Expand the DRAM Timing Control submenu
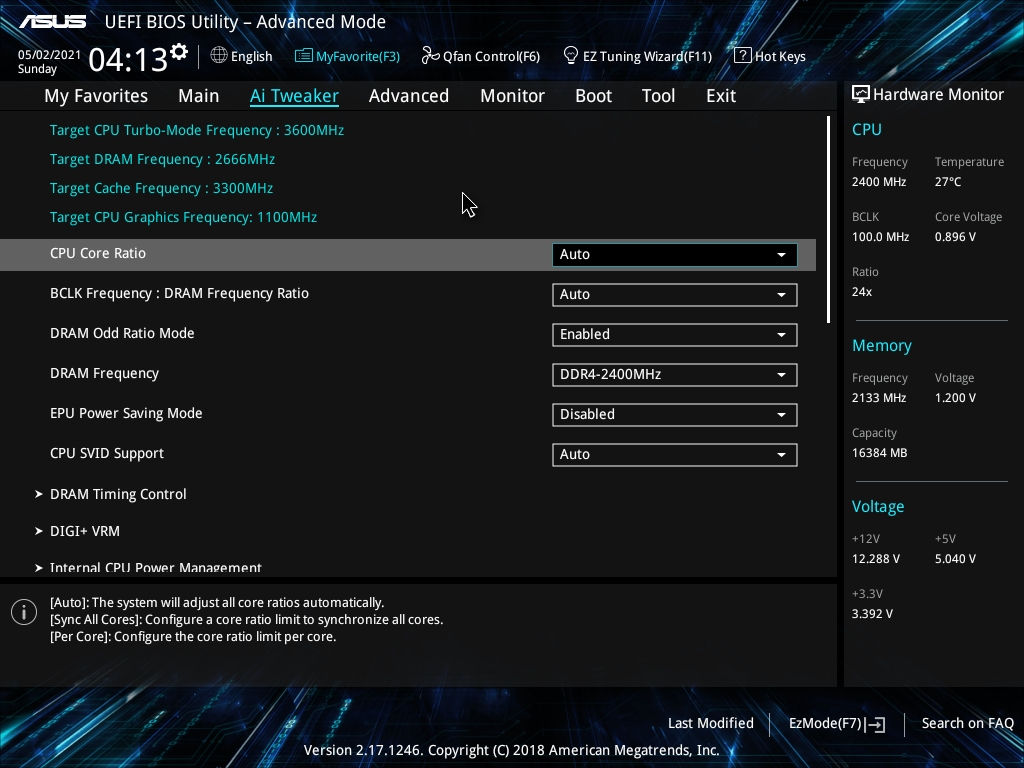 pyautogui.click(x=118, y=494)
